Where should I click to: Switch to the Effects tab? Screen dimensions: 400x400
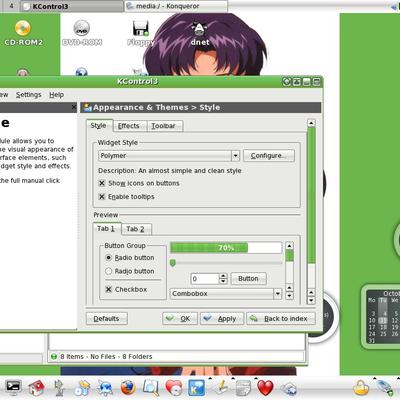(x=129, y=126)
